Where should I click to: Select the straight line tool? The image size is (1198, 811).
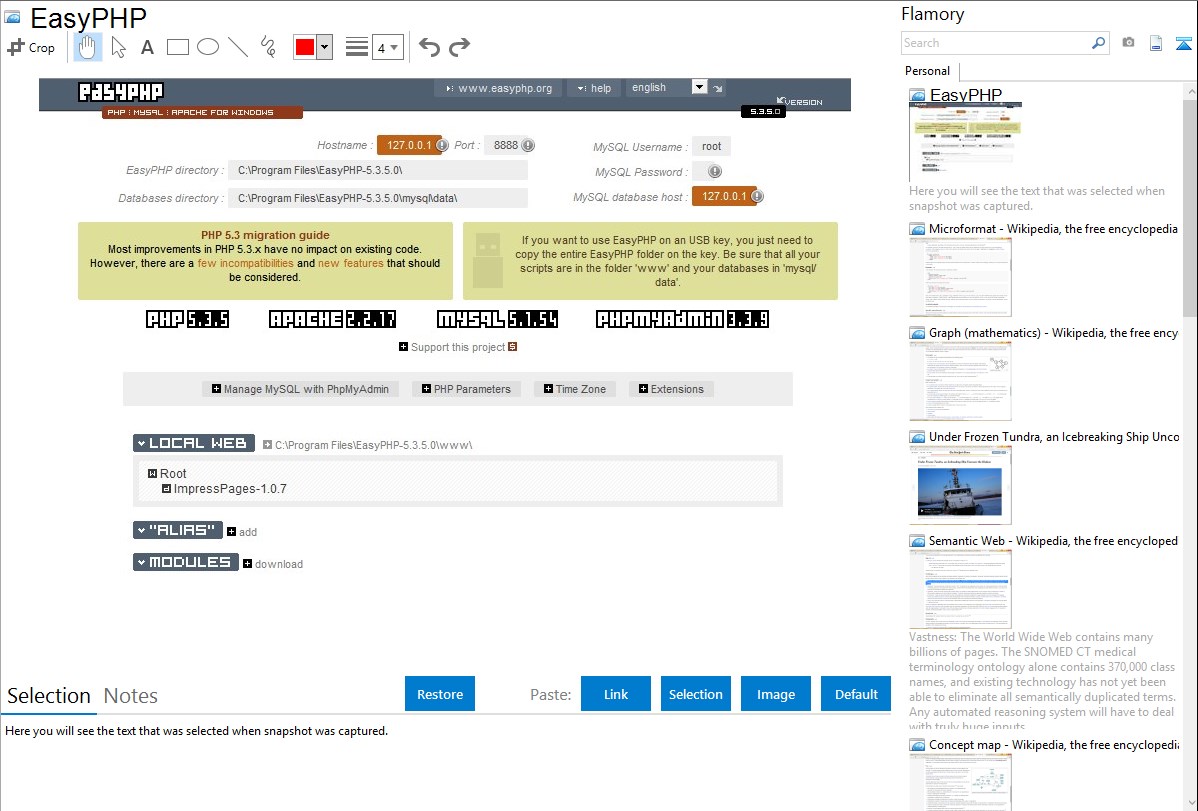click(x=238, y=47)
